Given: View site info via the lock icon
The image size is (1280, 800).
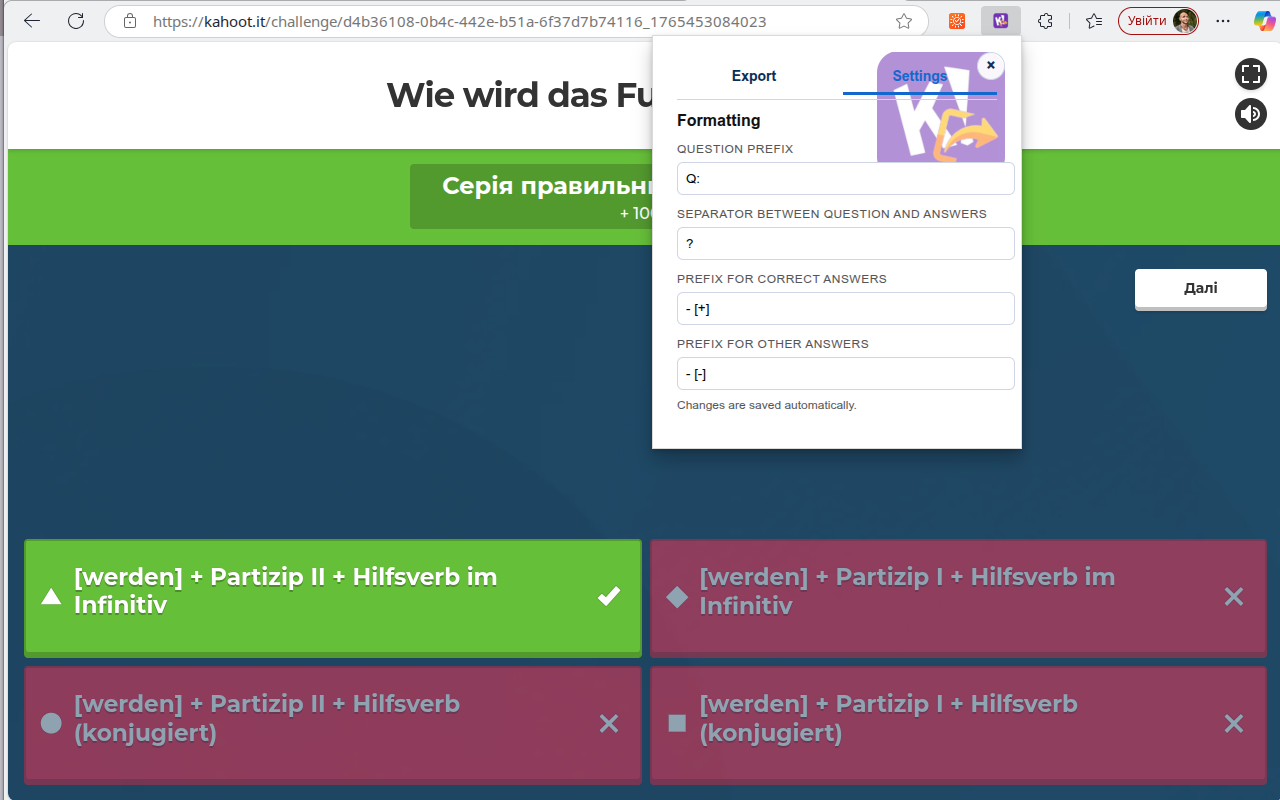Looking at the screenshot, I should coord(129,21).
